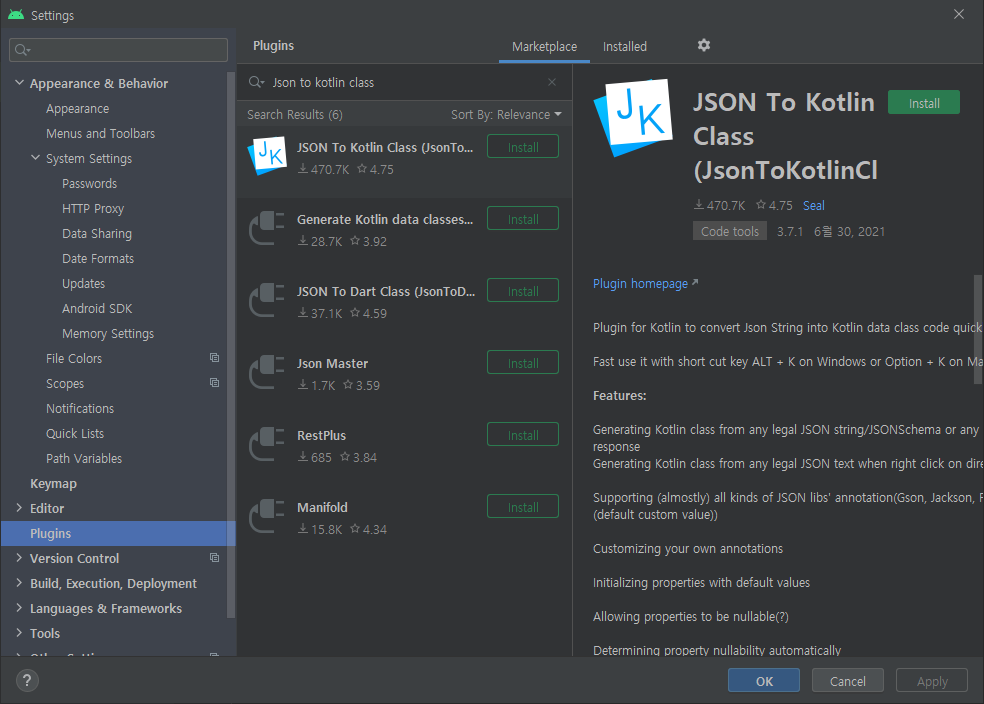Open the Seal vendor link
Viewport: 984px width, 704px height.
click(813, 206)
